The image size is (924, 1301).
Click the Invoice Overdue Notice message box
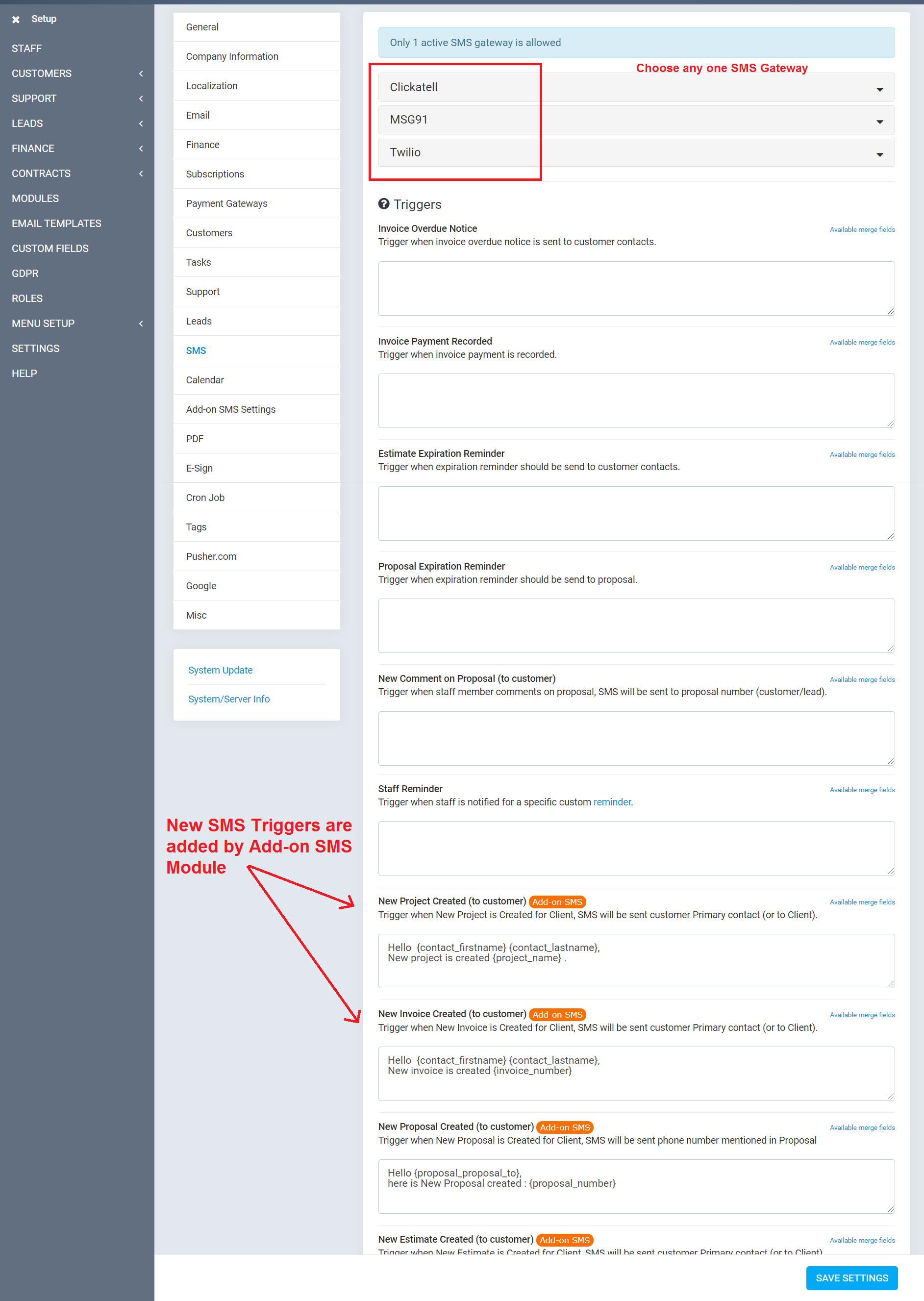(x=636, y=288)
